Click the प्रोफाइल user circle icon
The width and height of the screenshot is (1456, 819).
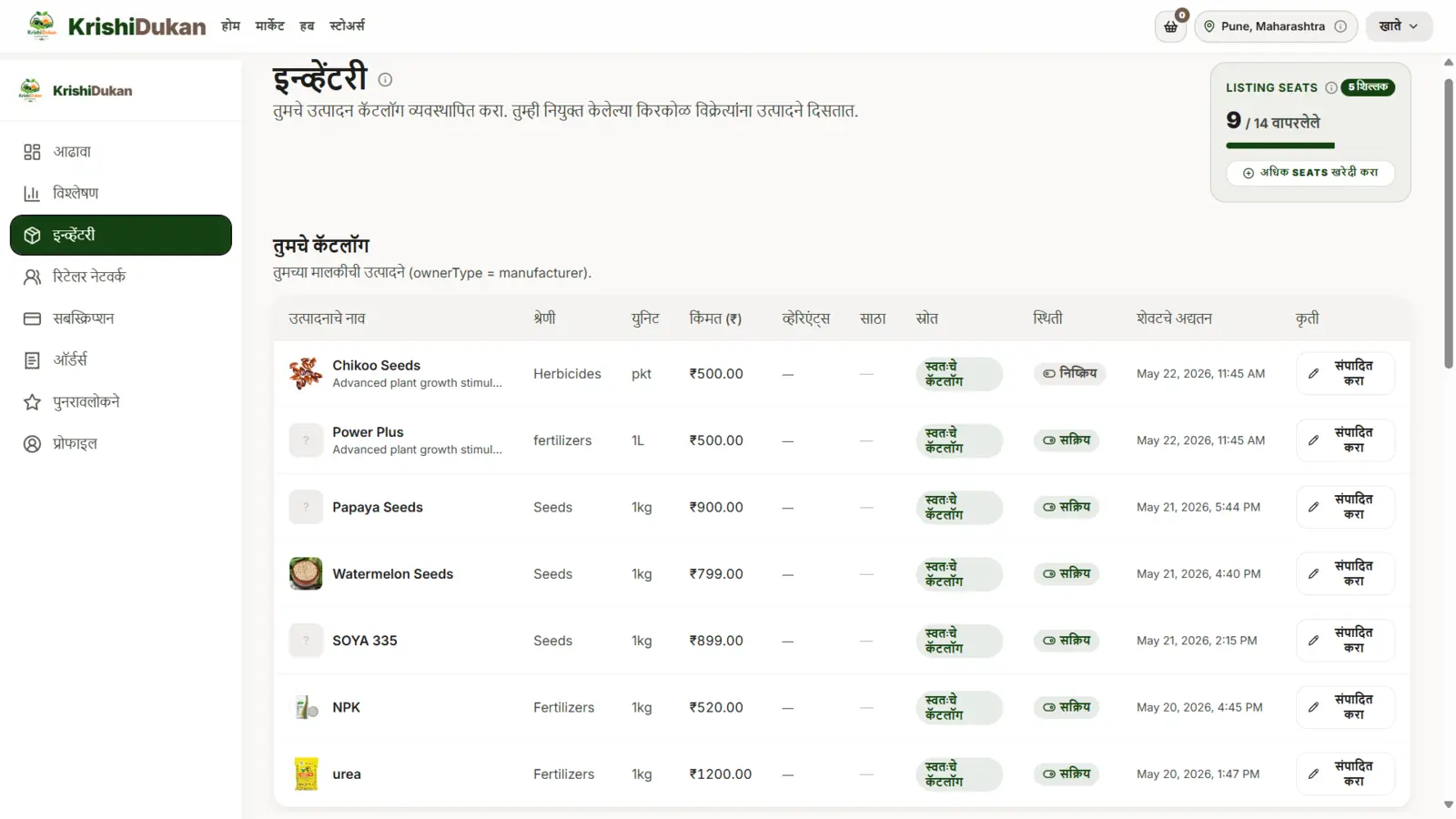[32, 444]
